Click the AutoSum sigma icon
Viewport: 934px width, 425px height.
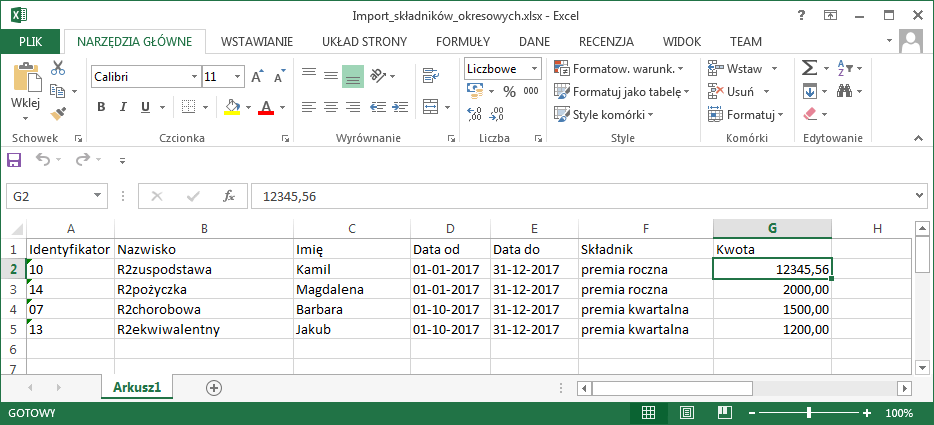tap(809, 69)
